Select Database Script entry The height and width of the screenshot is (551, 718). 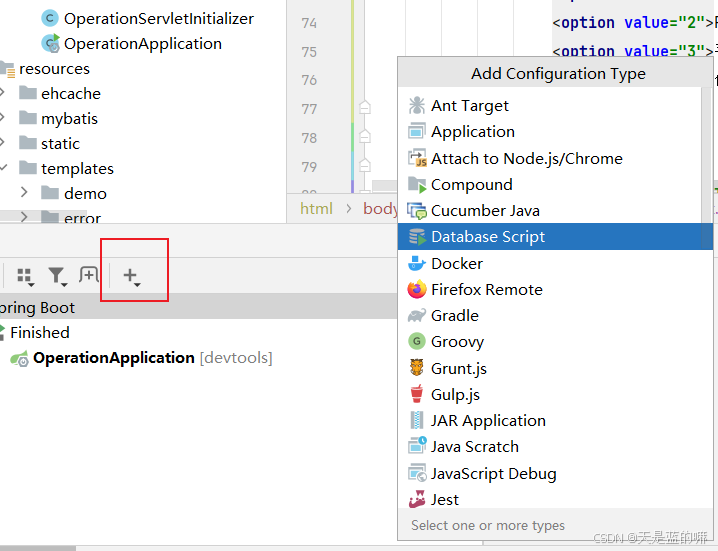[555, 237]
